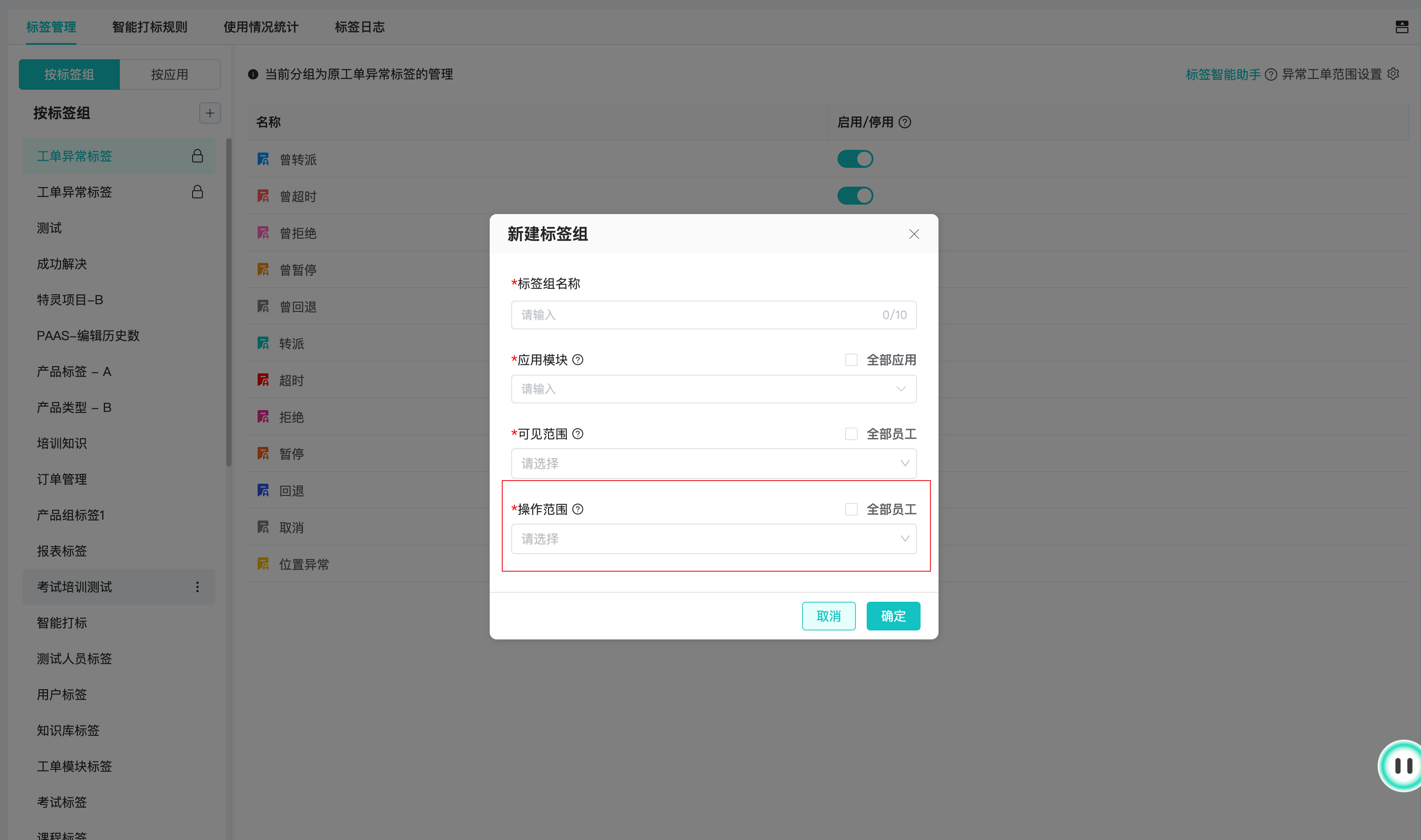Toggle the 曾超时 enable switch

coord(855,196)
